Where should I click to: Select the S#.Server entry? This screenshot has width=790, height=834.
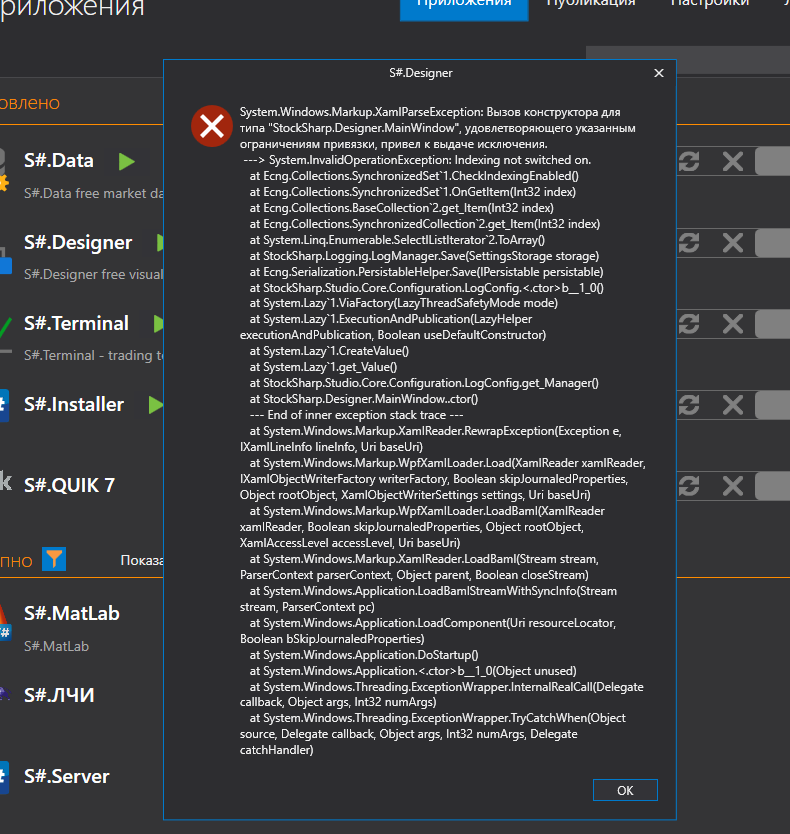(x=66, y=777)
